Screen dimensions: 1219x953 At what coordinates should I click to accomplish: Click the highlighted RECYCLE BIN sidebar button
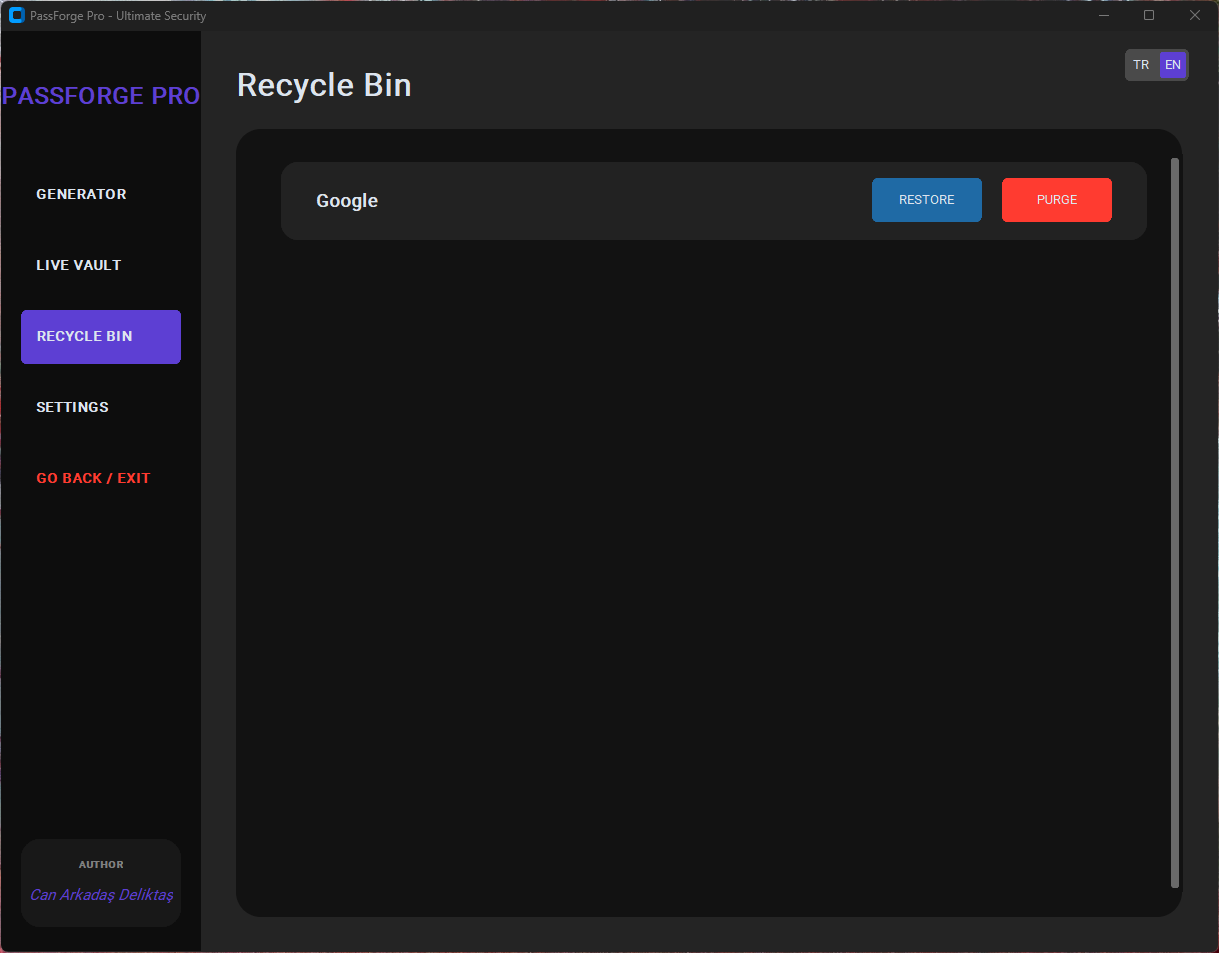pyautogui.click(x=100, y=337)
